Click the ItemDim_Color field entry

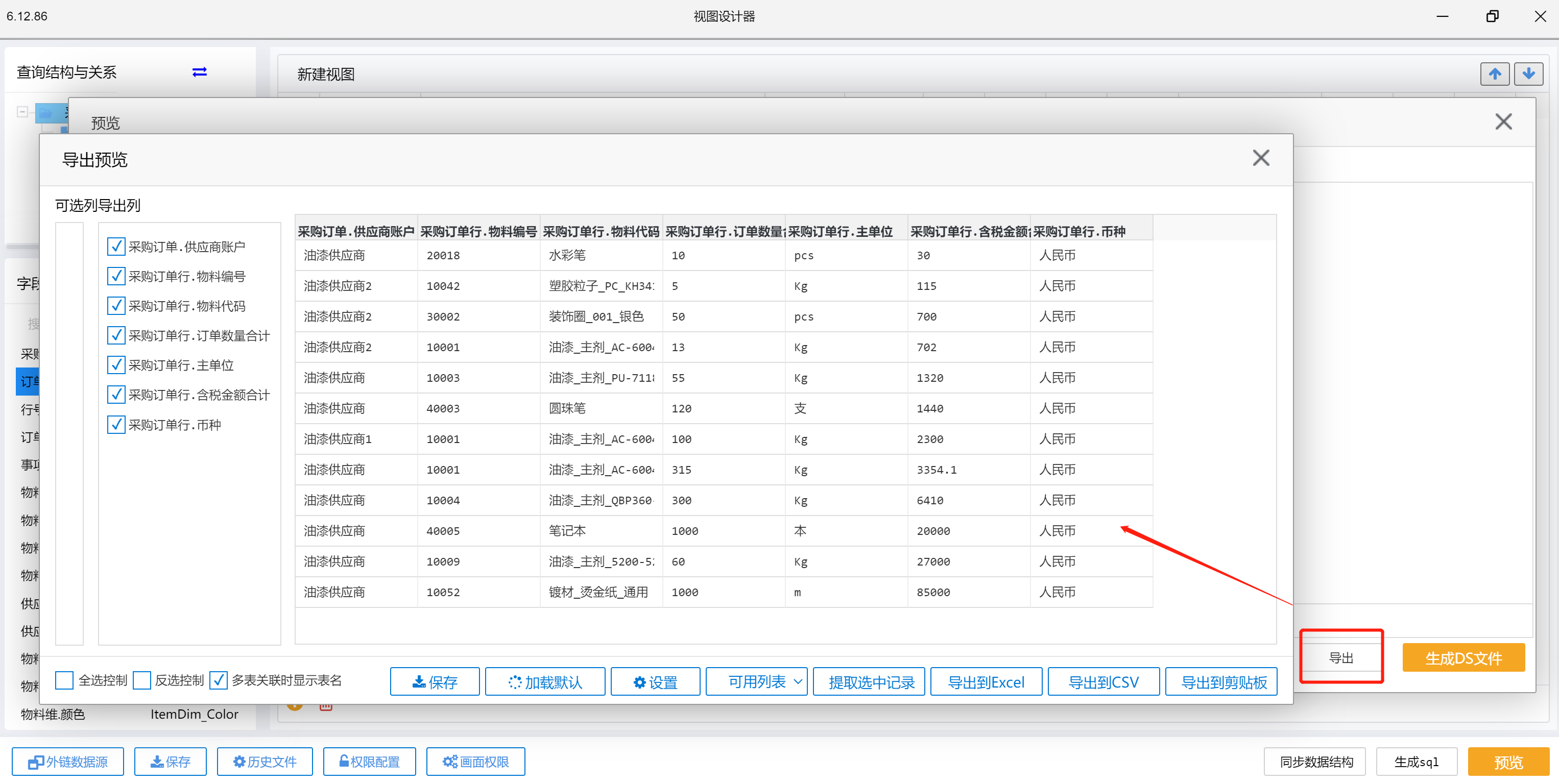point(194,714)
